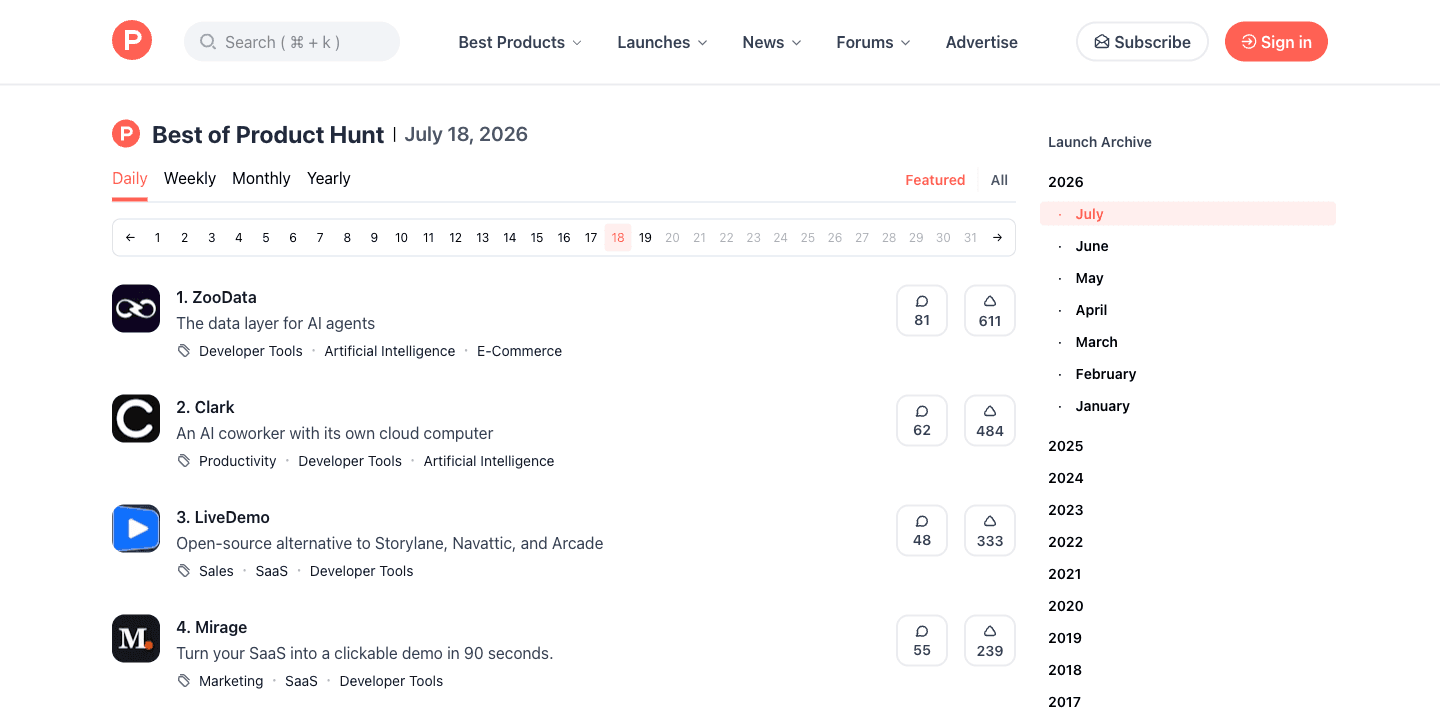Select the Featured filter
The height and width of the screenshot is (720, 1440).
(935, 180)
